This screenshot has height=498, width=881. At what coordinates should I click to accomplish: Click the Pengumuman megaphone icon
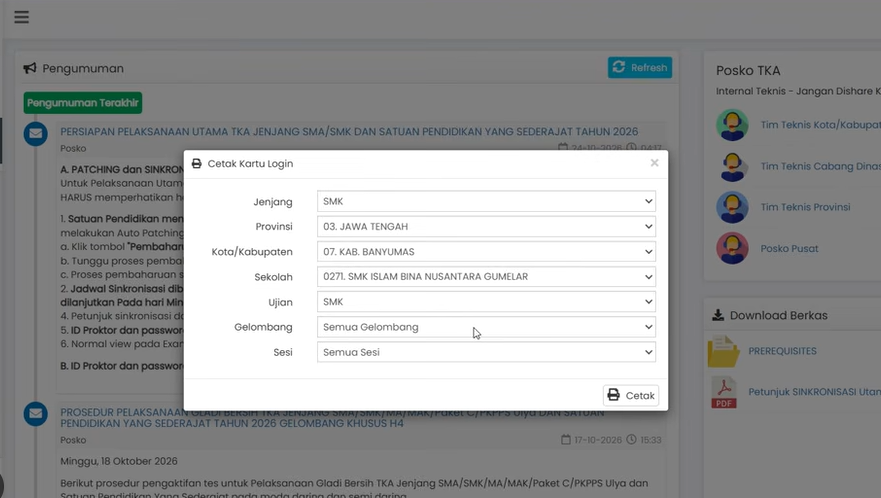point(30,68)
